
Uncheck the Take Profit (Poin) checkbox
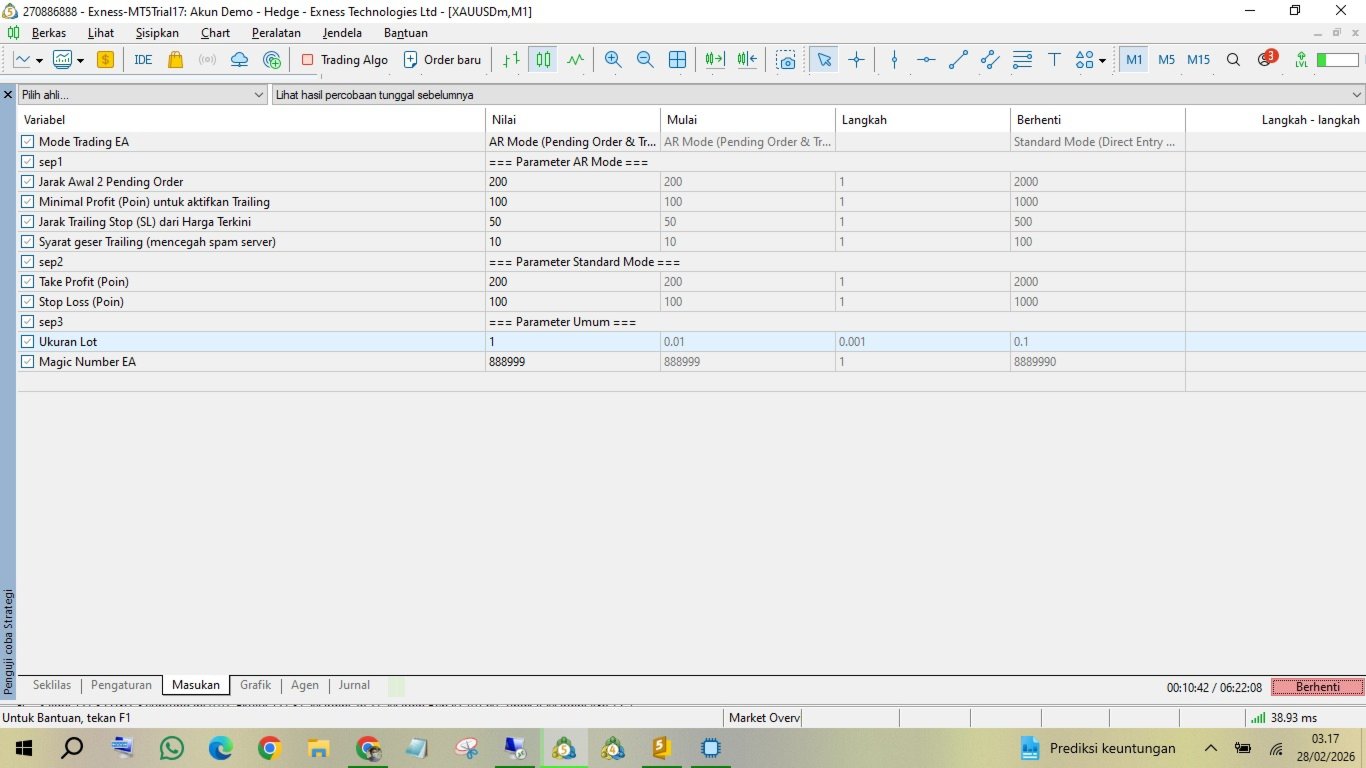pos(28,282)
